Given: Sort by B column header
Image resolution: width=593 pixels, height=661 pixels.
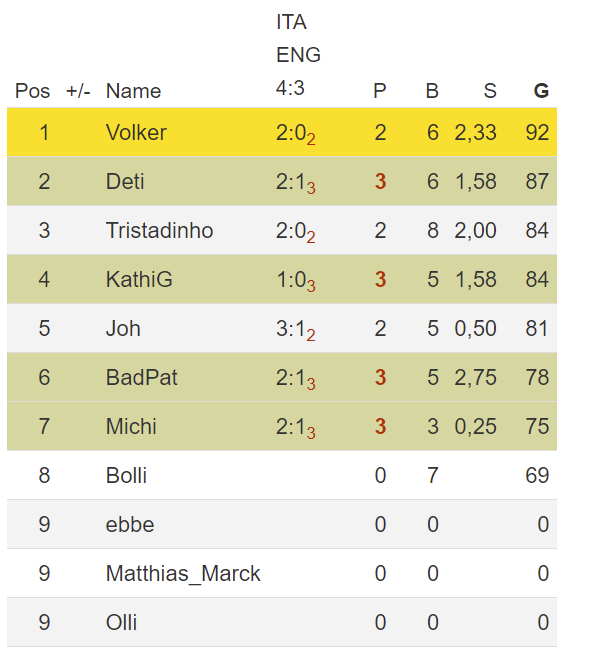Looking at the screenshot, I should [432, 91].
